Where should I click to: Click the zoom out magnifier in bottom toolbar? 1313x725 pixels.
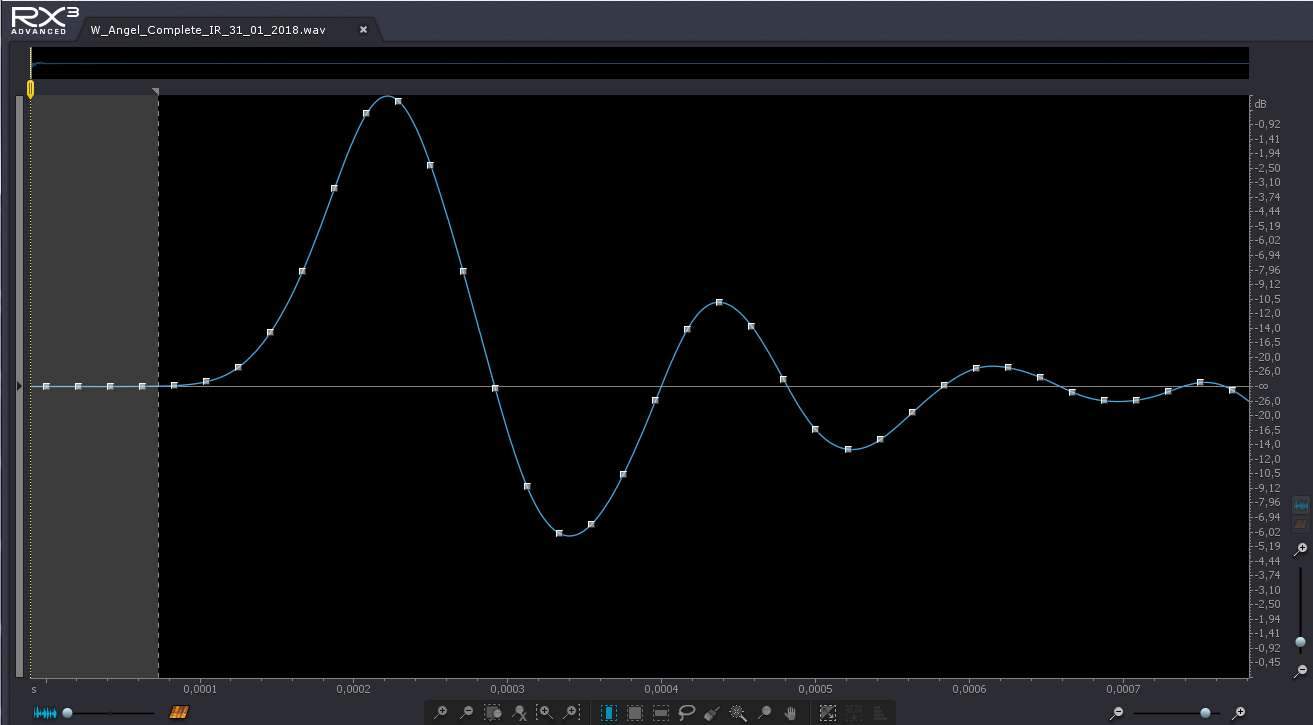click(x=466, y=713)
